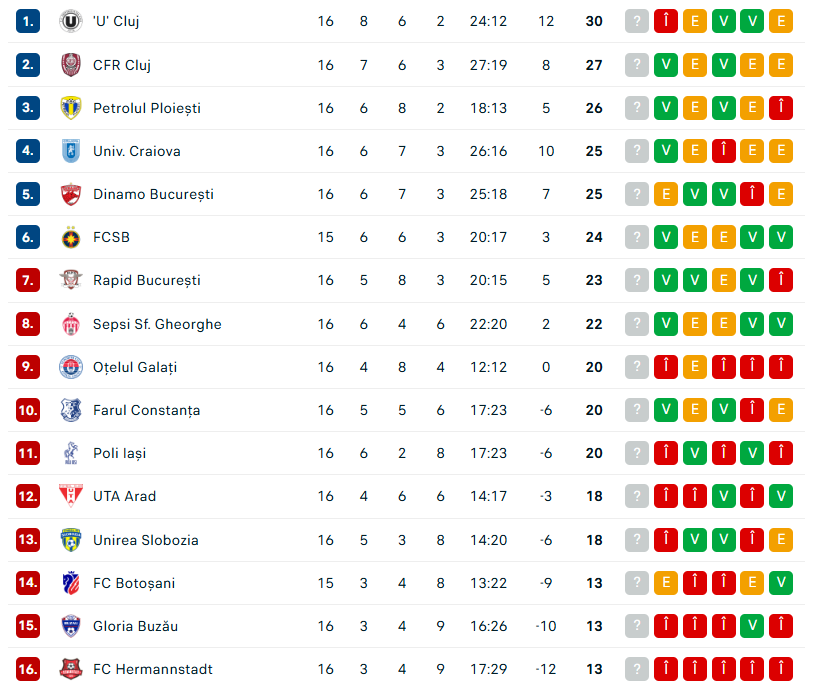817x690 pixels.
Task: Click 'U' Cluj's red Î form badge
Action: (666, 21)
